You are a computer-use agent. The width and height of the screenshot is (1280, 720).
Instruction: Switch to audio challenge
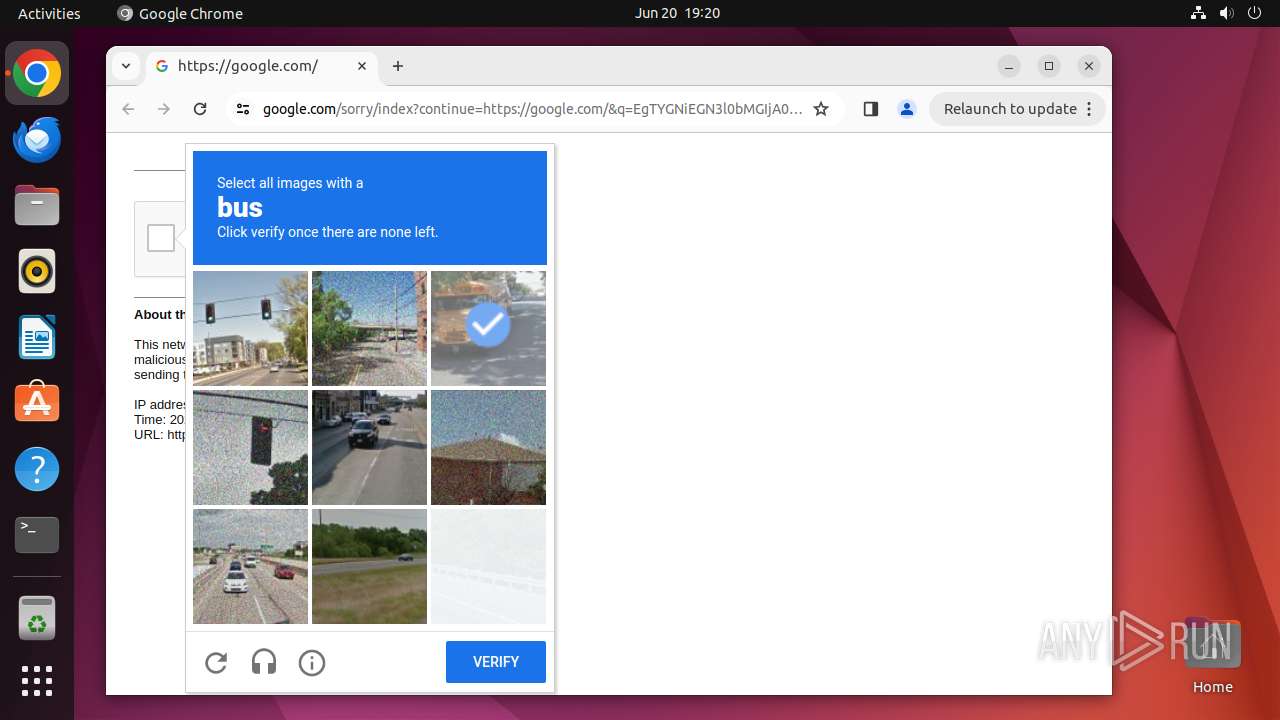point(264,662)
